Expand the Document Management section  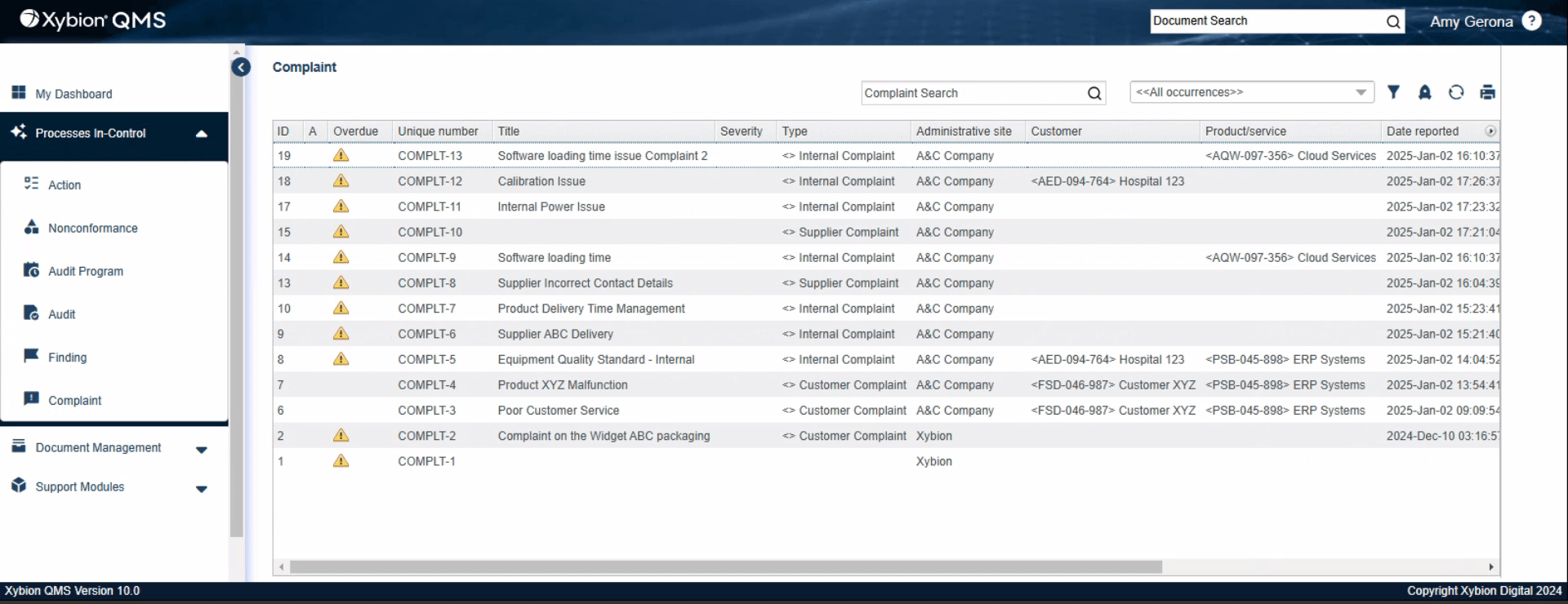[x=202, y=450]
